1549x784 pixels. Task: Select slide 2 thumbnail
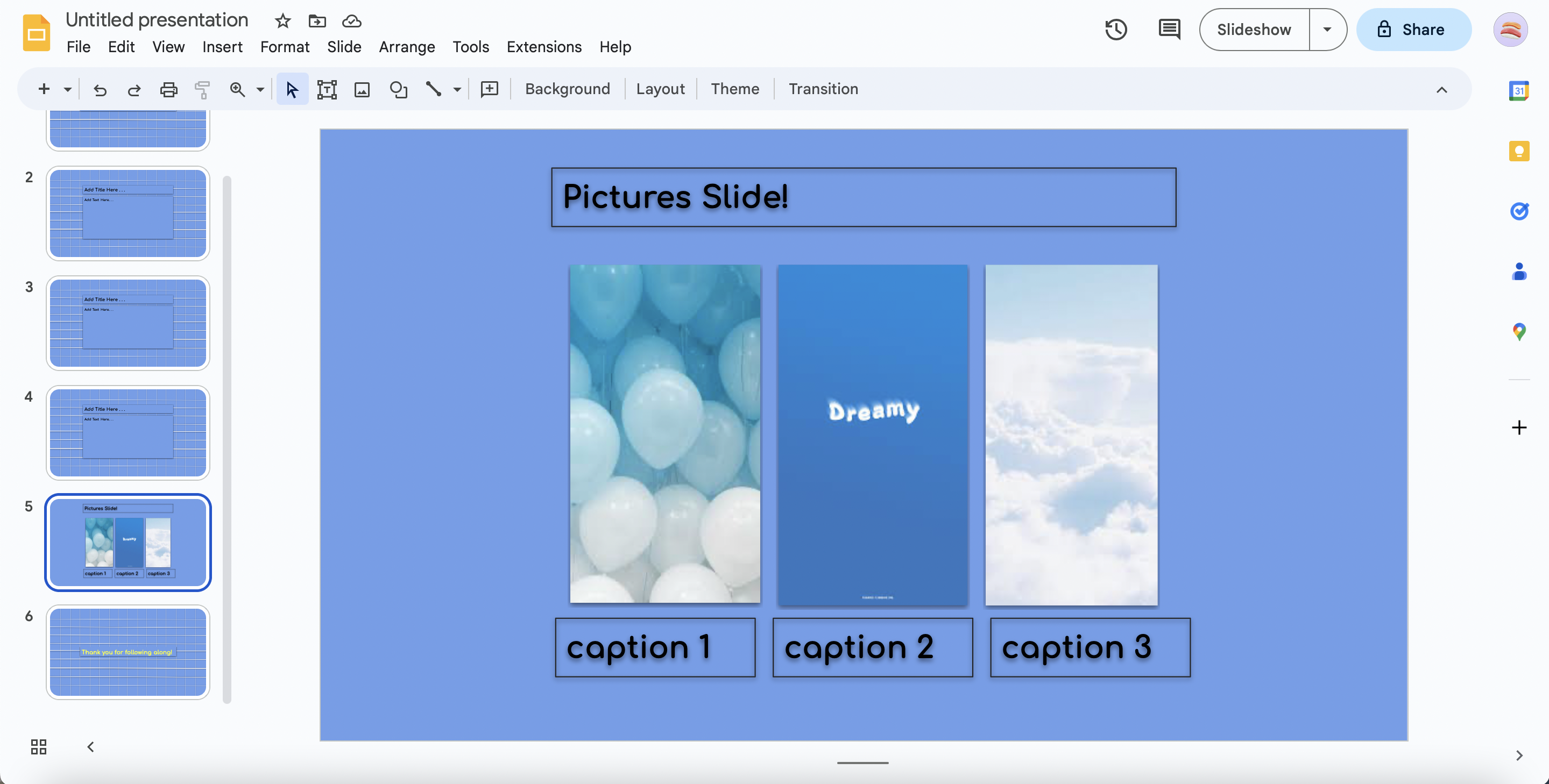click(128, 213)
